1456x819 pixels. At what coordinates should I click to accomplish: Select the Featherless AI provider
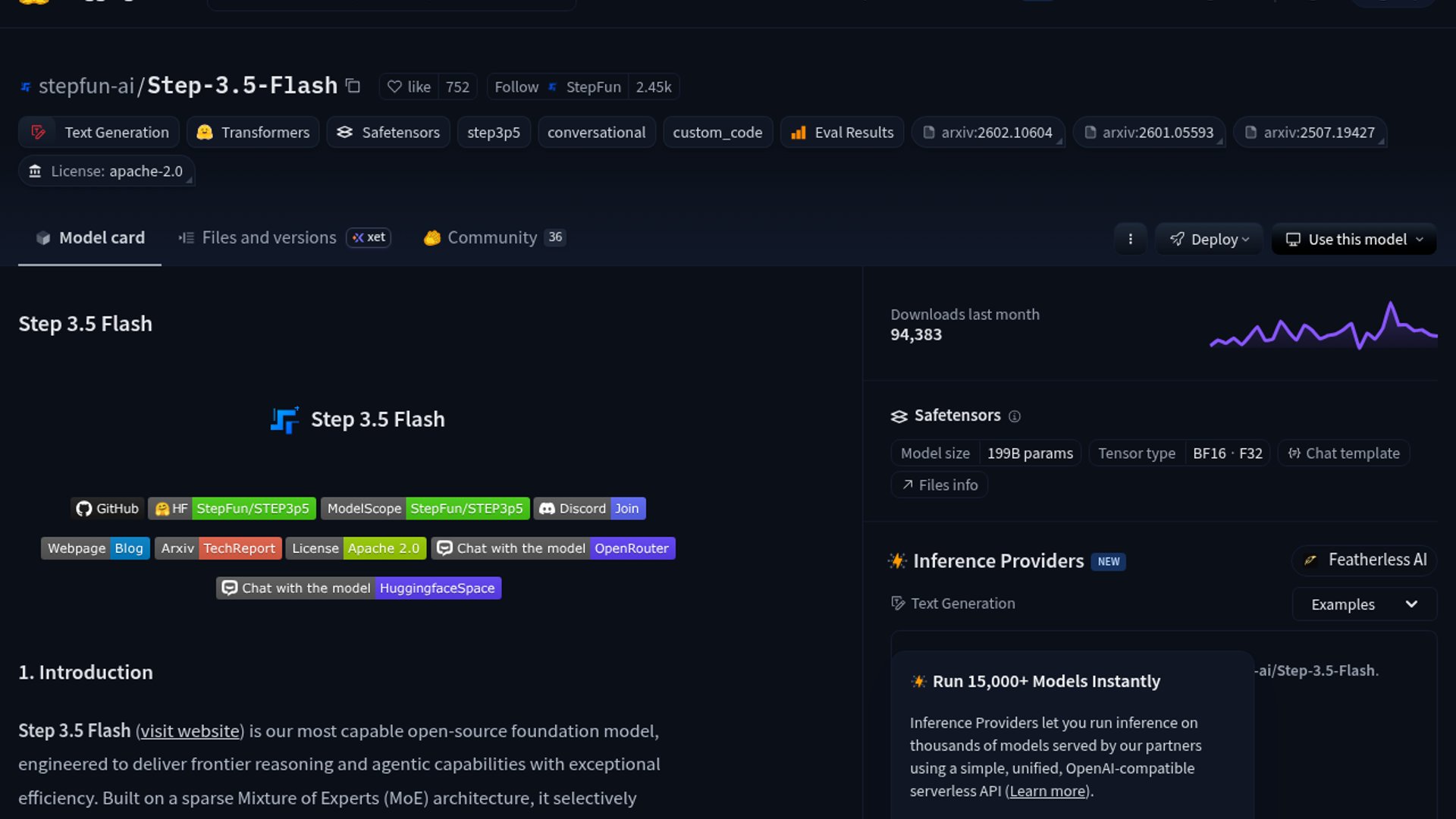1364,560
